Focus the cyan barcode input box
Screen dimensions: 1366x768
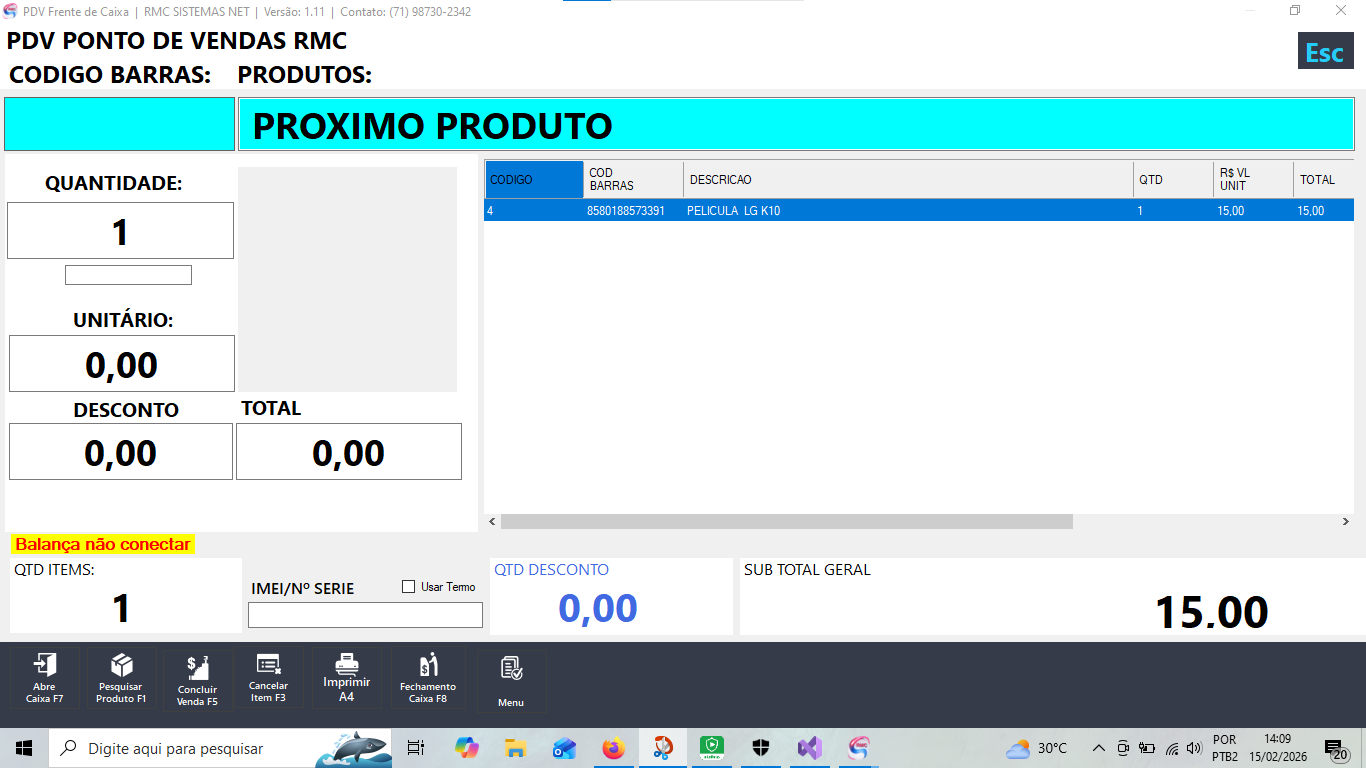coord(120,124)
